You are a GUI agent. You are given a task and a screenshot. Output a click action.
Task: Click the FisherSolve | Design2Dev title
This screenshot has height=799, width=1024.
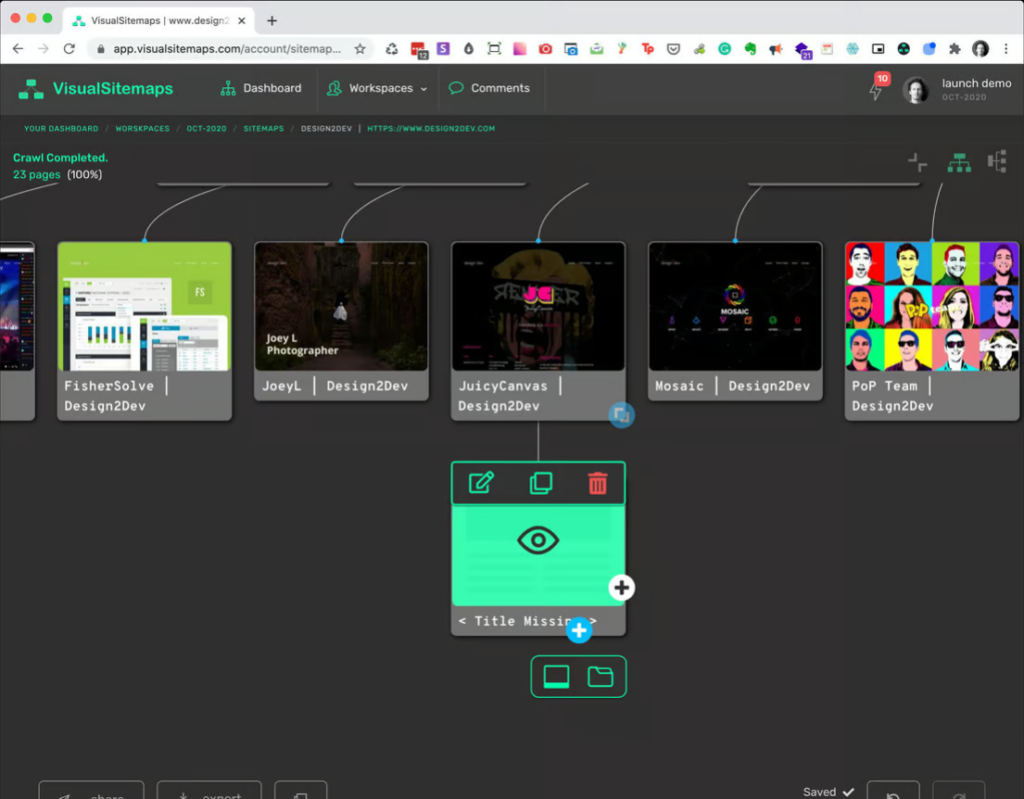click(x=116, y=396)
